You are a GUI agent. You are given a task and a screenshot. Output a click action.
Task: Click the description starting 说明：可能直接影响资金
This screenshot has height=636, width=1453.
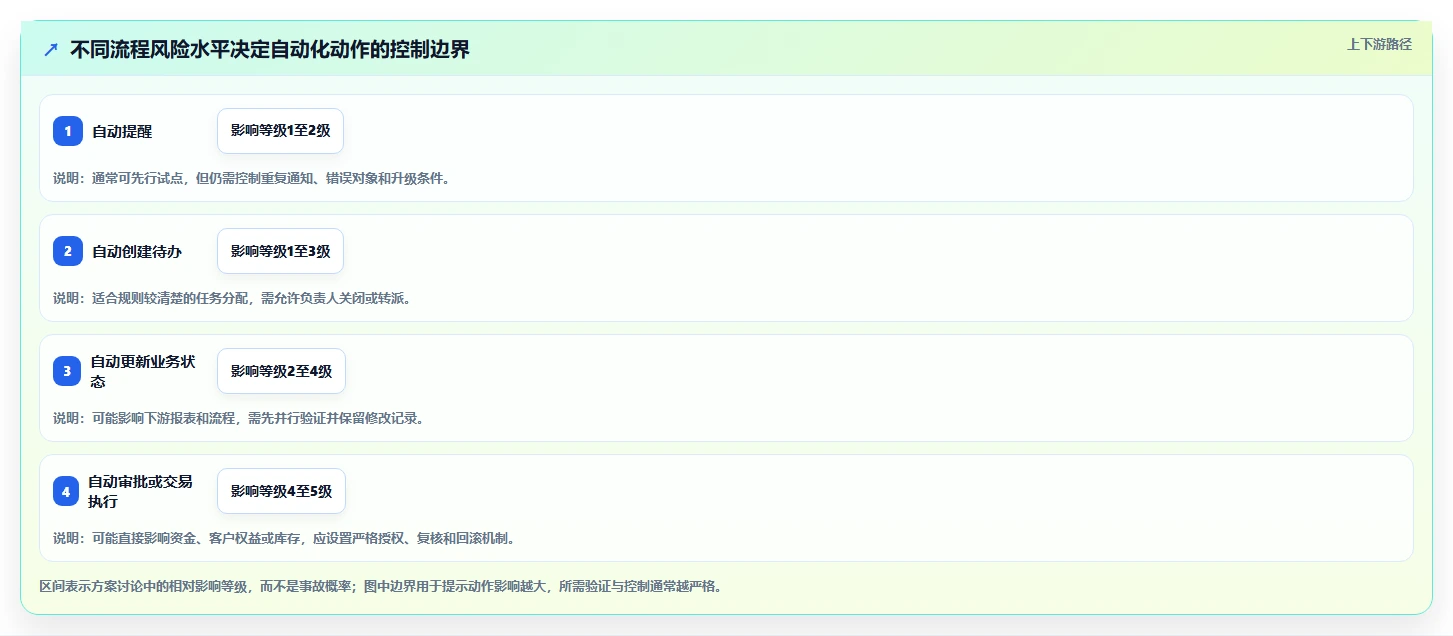284,538
